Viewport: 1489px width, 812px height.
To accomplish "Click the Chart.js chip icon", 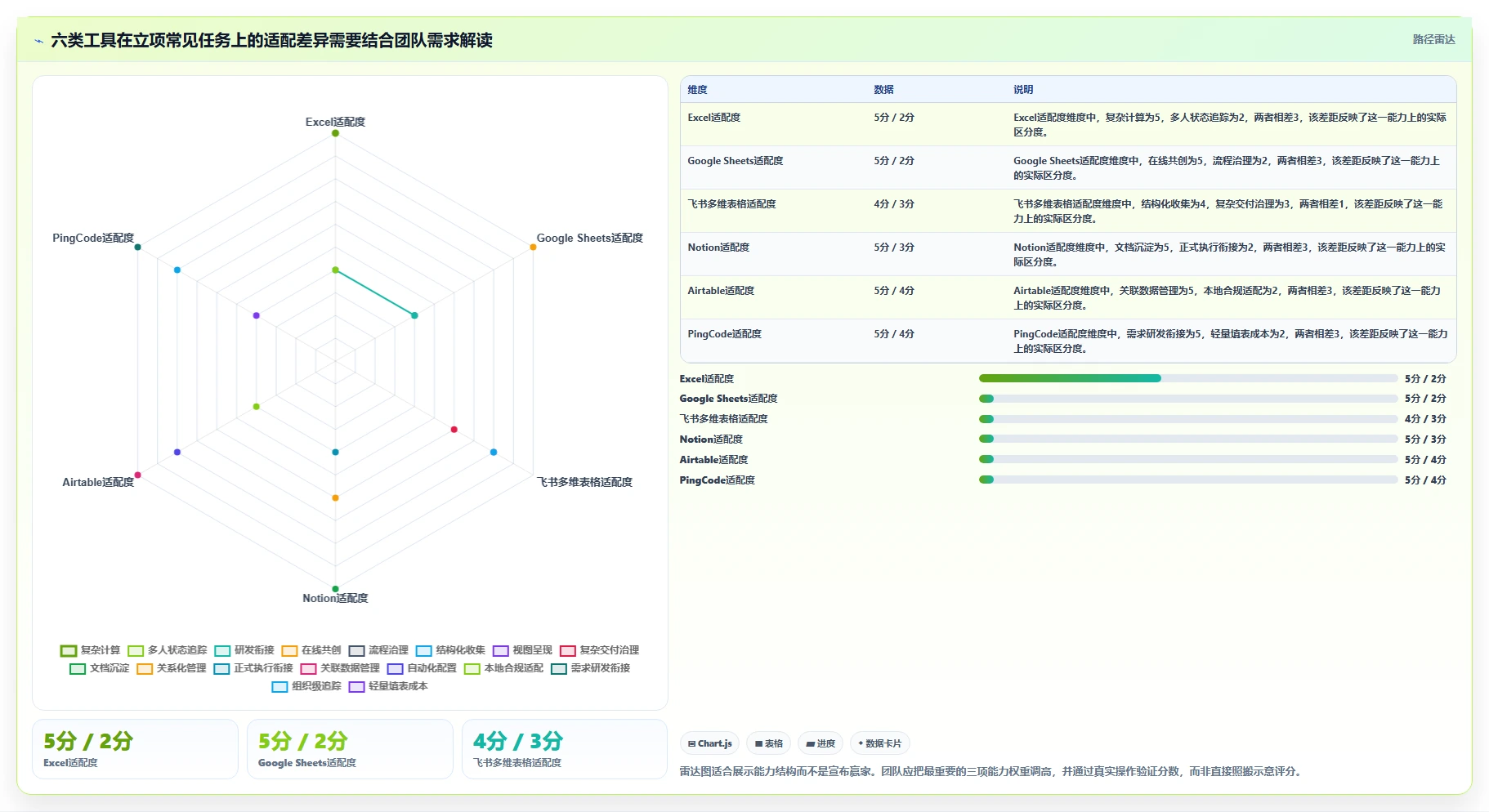I will (x=691, y=743).
